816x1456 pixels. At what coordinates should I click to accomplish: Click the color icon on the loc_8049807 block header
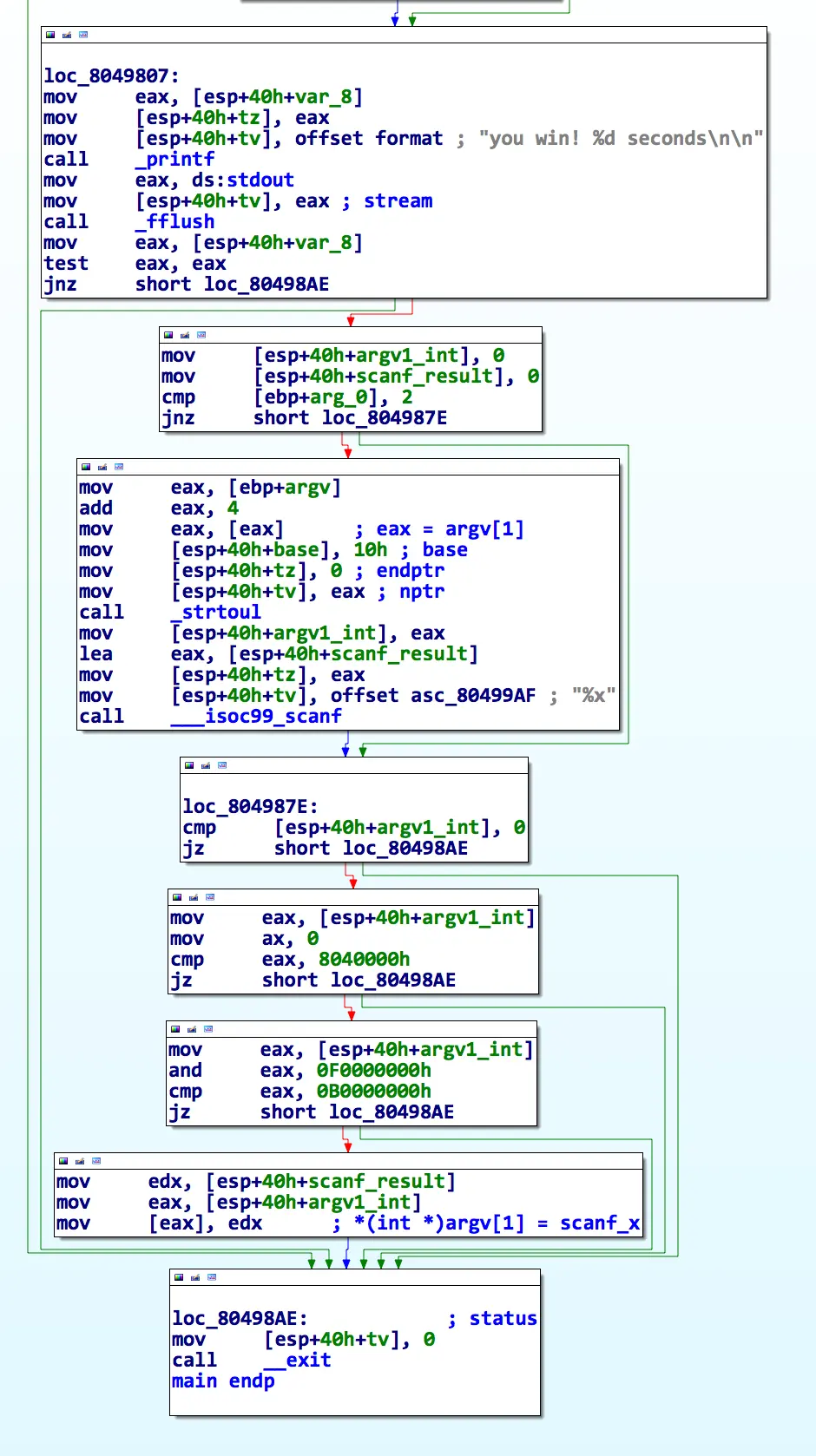coord(50,35)
